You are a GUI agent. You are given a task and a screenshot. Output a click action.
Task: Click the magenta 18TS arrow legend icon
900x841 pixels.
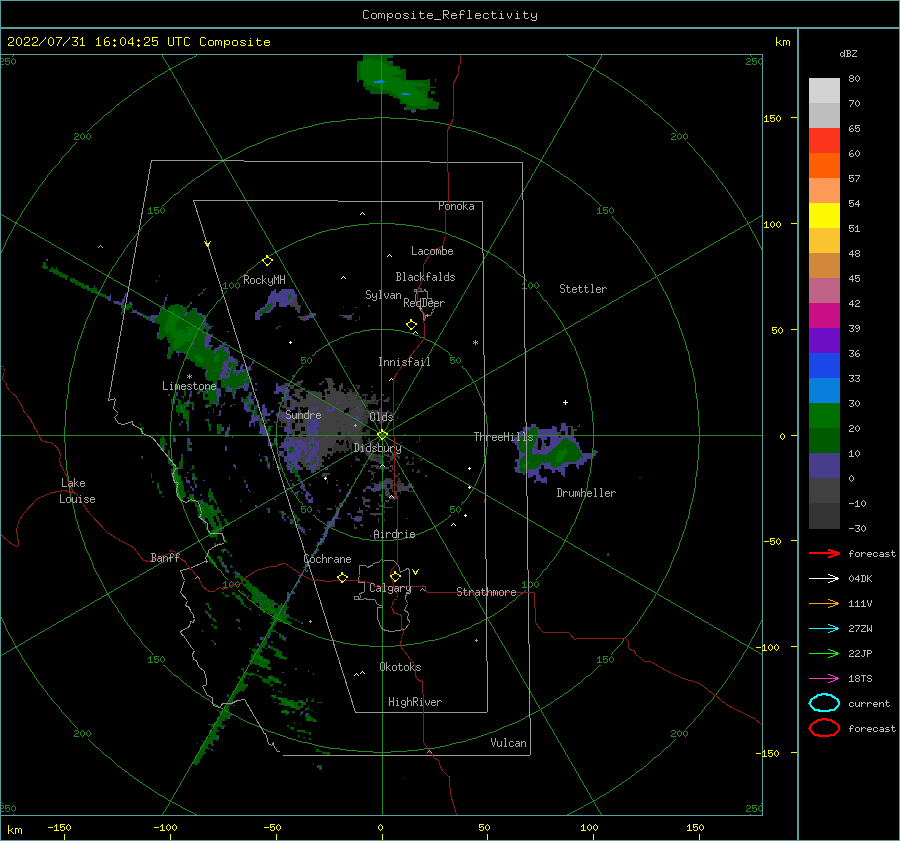(824, 678)
